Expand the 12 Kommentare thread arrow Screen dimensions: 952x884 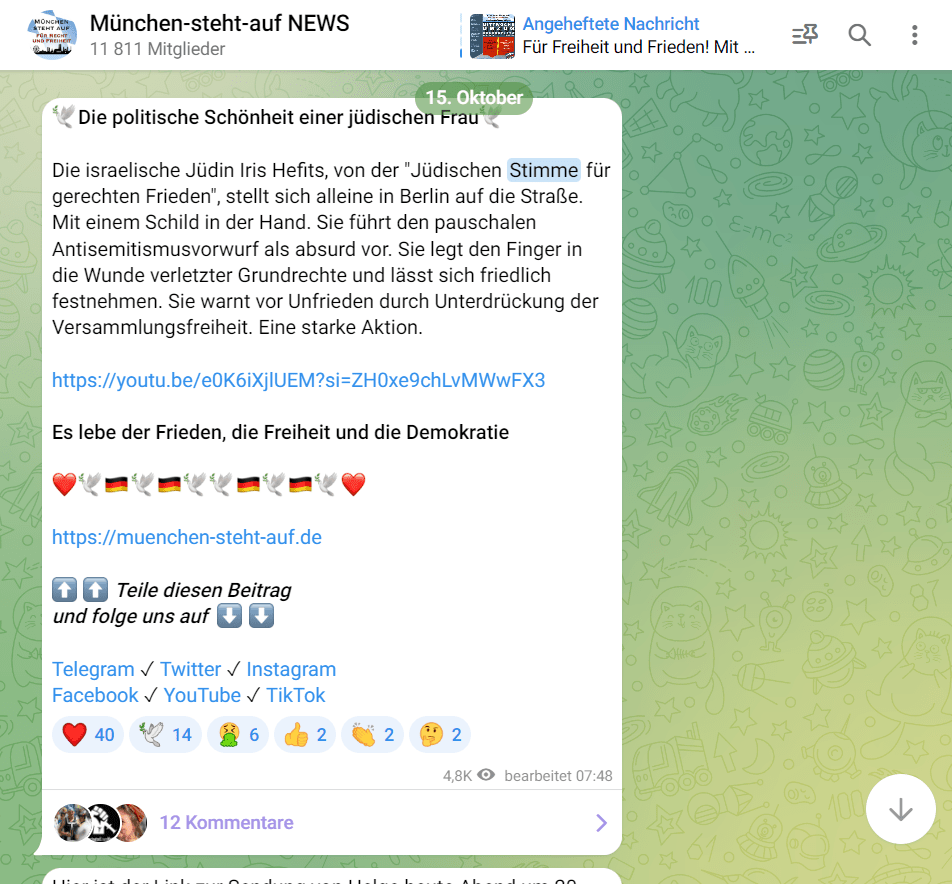tap(601, 823)
